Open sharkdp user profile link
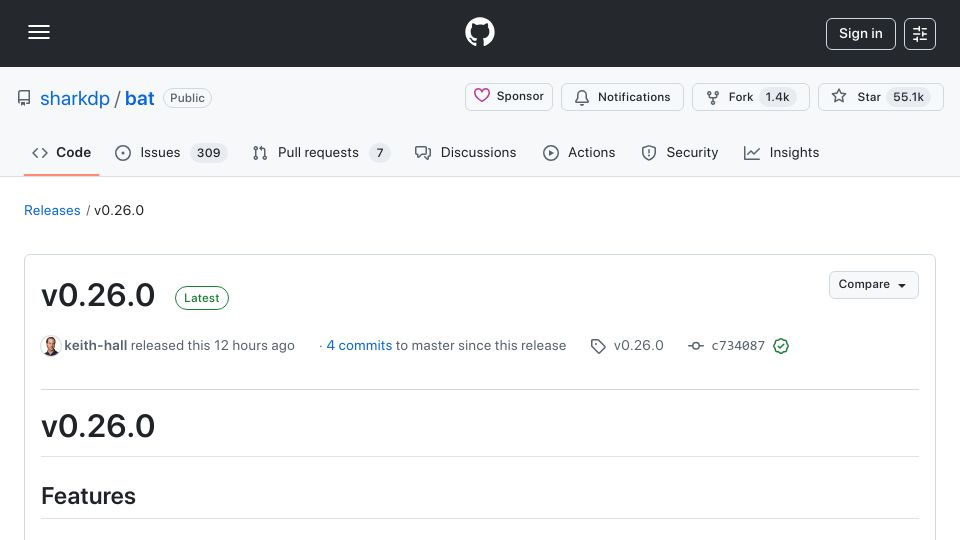The height and width of the screenshot is (540, 960). click(75, 98)
